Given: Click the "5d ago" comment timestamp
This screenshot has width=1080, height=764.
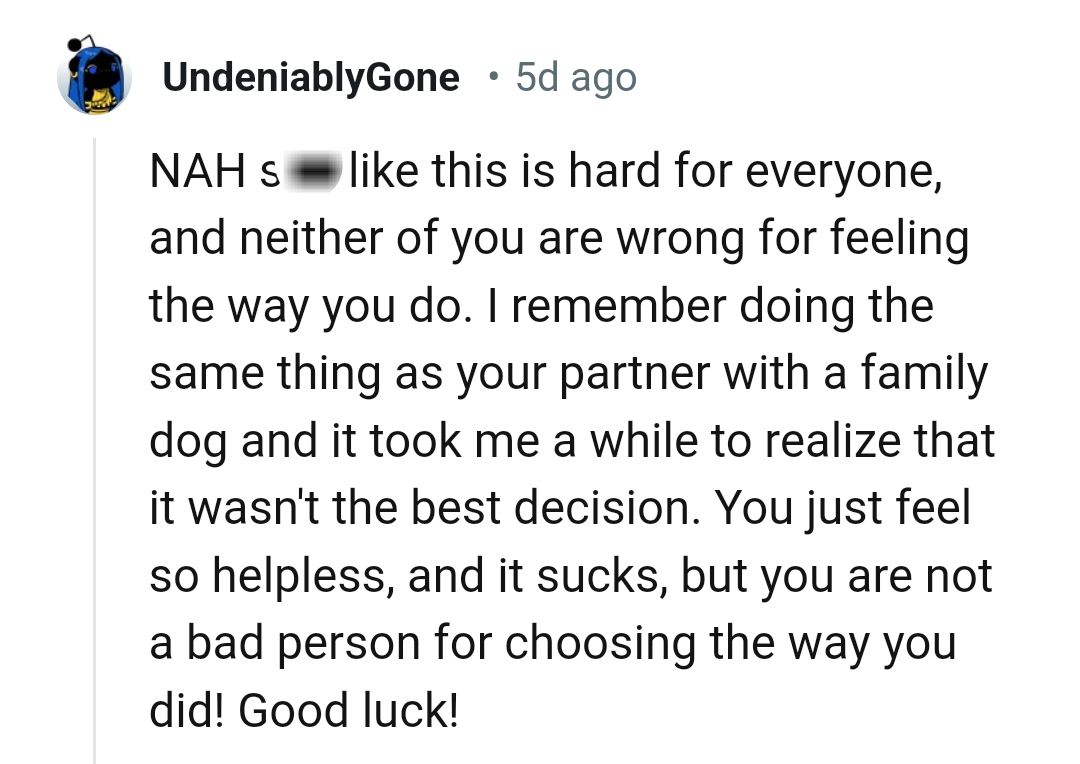Looking at the screenshot, I should tap(576, 78).
